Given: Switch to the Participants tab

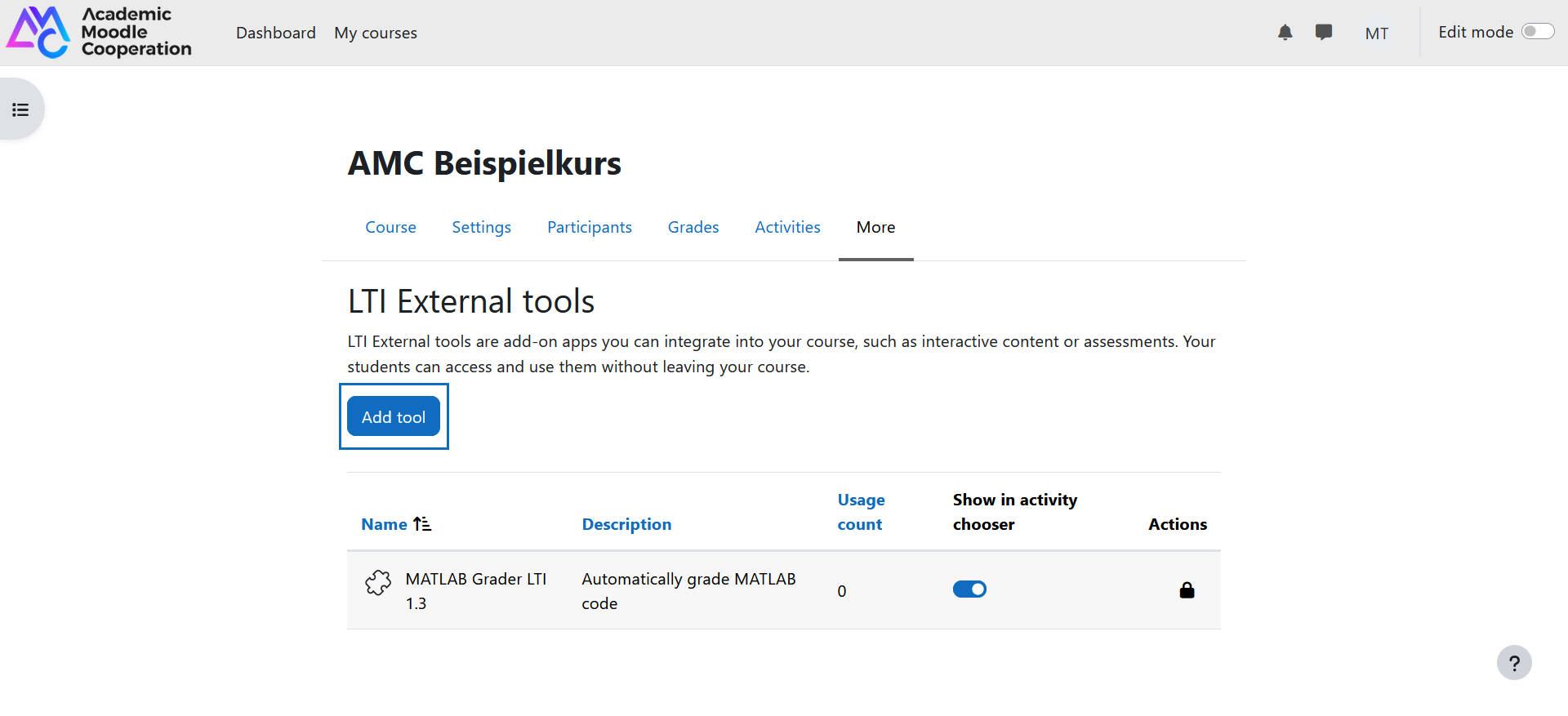Looking at the screenshot, I should tap(590, 227).
